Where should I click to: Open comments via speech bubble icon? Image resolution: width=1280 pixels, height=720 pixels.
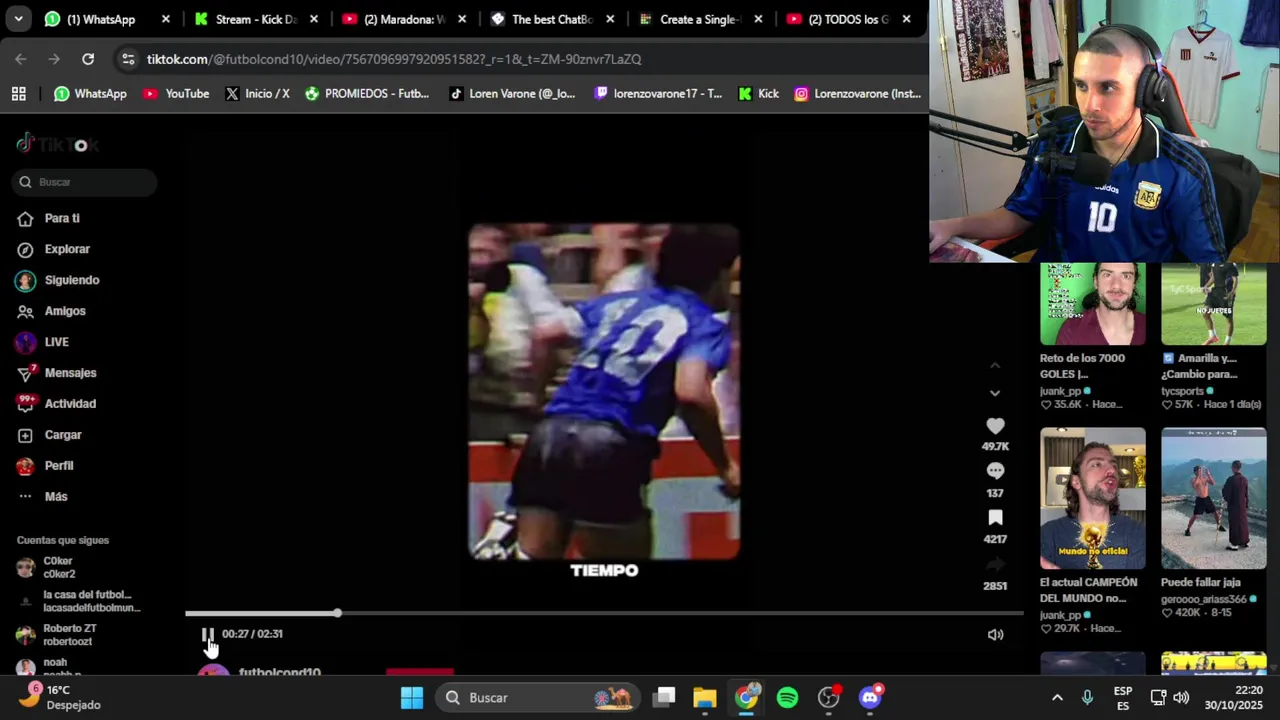click(x=995, y=471)
